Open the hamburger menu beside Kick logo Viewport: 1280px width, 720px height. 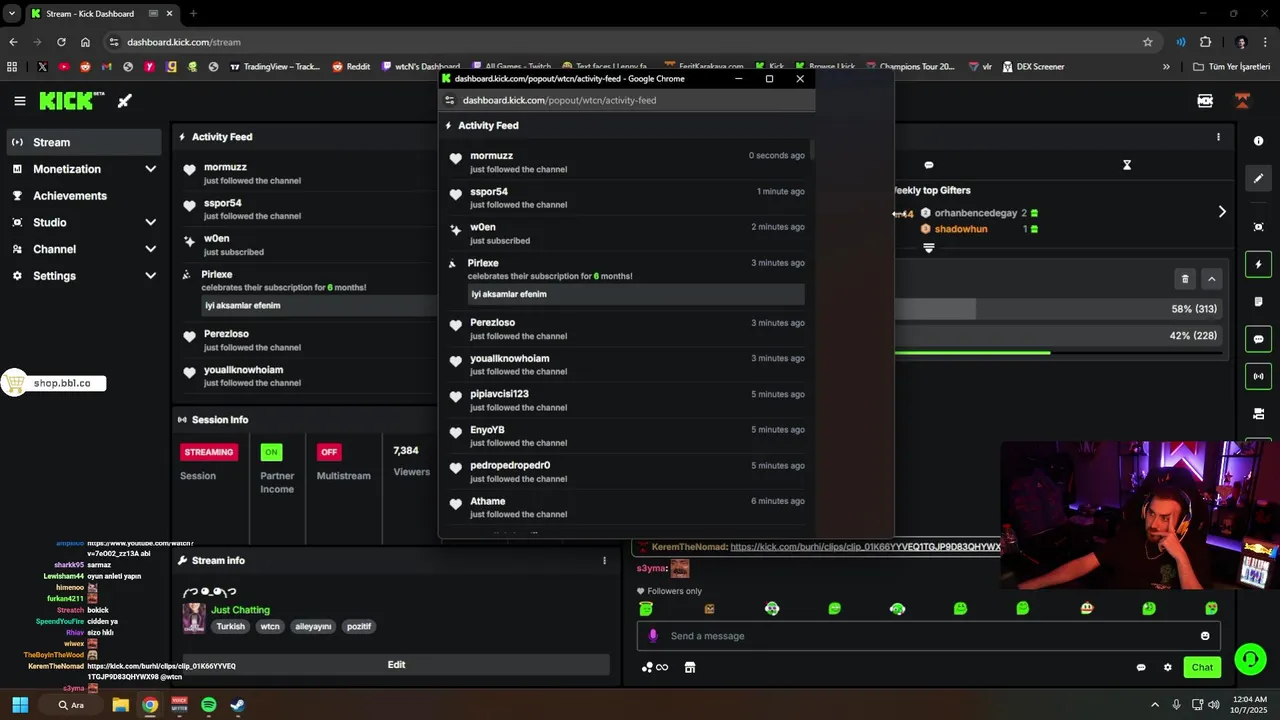click(20, 101)
